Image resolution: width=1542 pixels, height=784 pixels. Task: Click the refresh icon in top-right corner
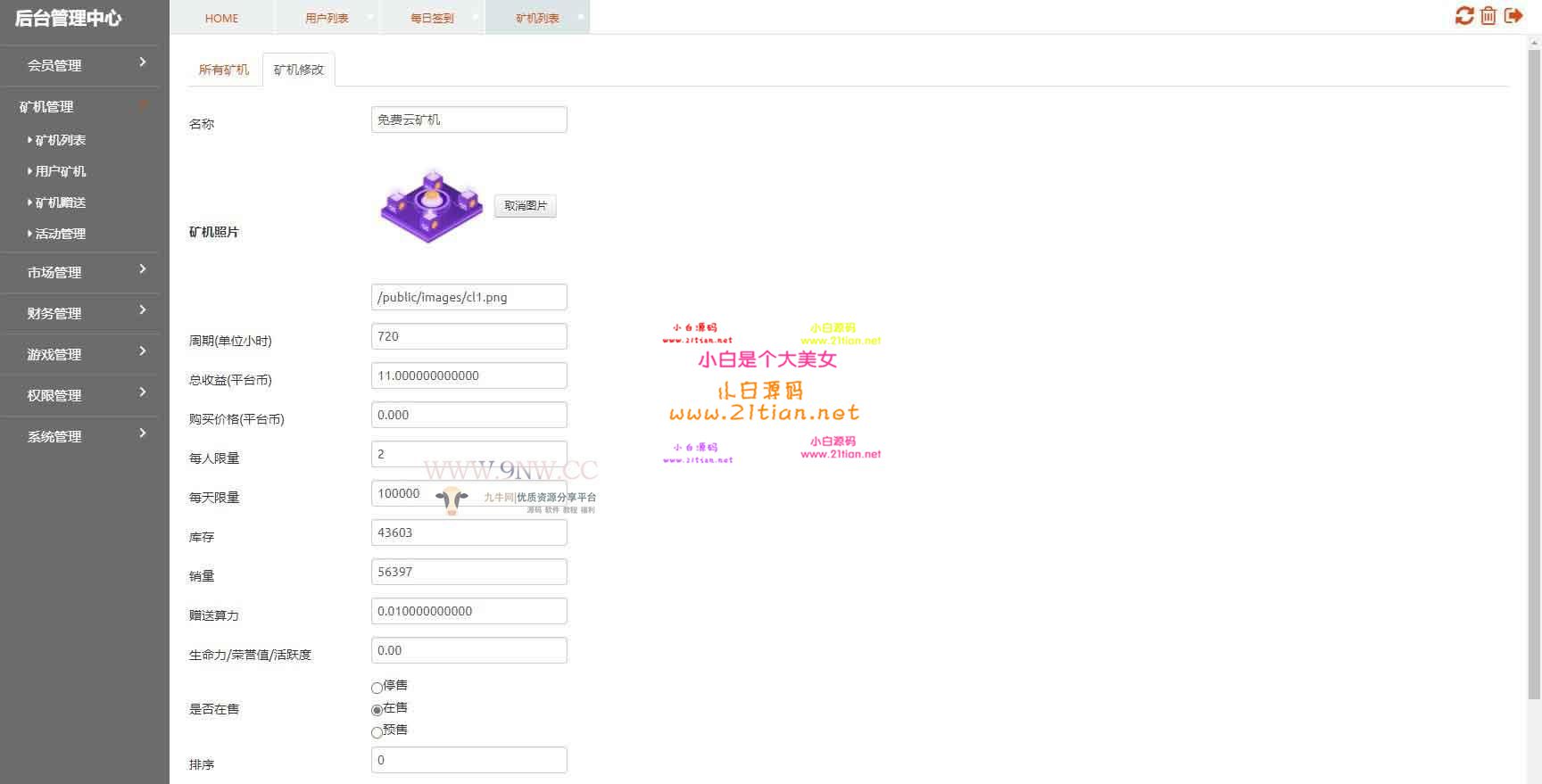(x=1463, y=16)
